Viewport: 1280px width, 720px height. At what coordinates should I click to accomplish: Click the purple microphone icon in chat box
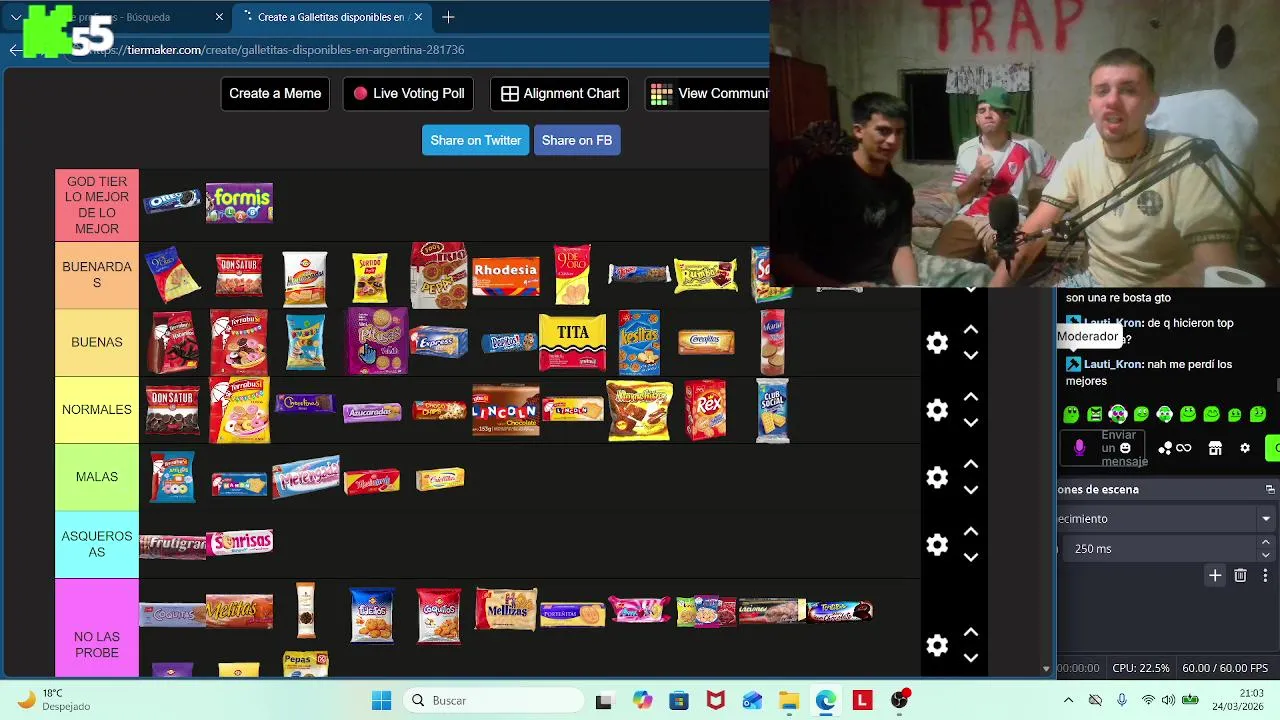1079,448
